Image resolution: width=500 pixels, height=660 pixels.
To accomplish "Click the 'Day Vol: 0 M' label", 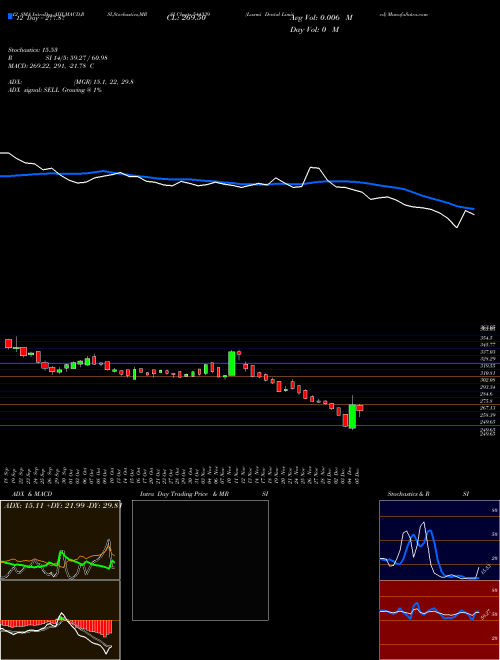I will point(314,30).
